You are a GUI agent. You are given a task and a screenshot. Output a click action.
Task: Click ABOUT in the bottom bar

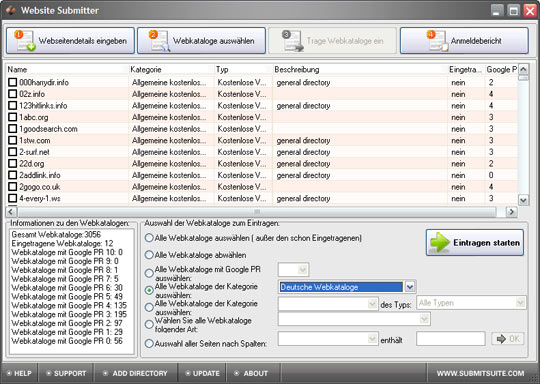252,373
